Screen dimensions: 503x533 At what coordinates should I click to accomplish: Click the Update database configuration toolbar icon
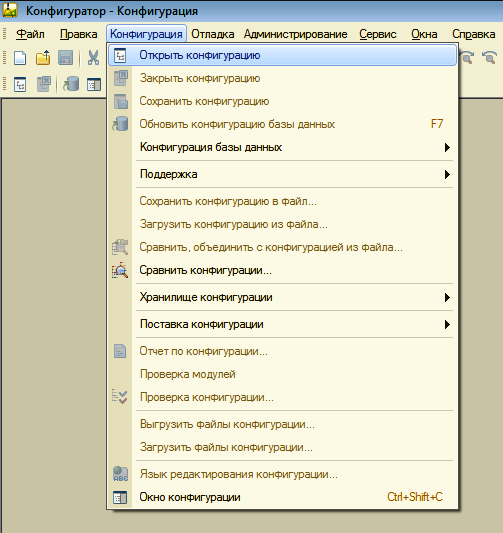[x=71, y=84]
